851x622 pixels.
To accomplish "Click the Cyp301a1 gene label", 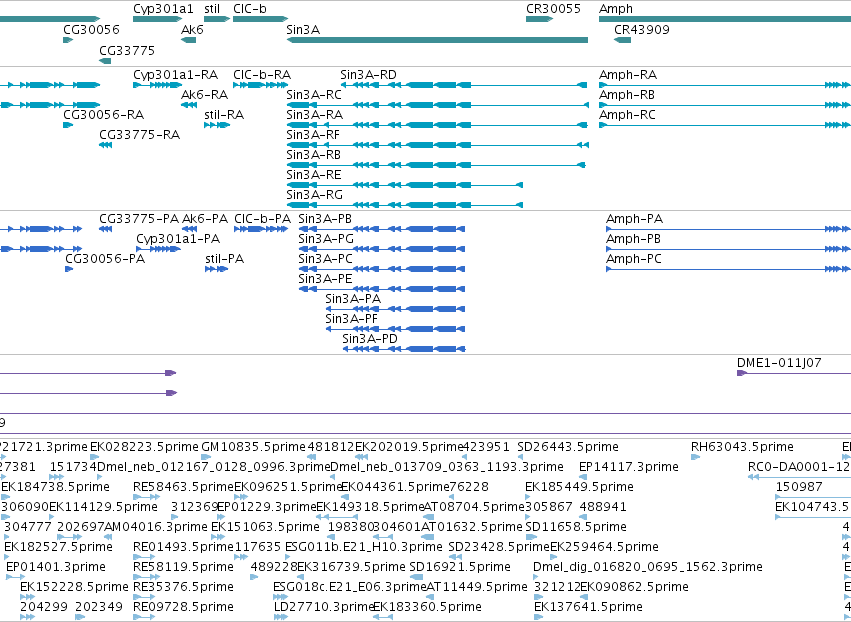I will click(163, 9).
